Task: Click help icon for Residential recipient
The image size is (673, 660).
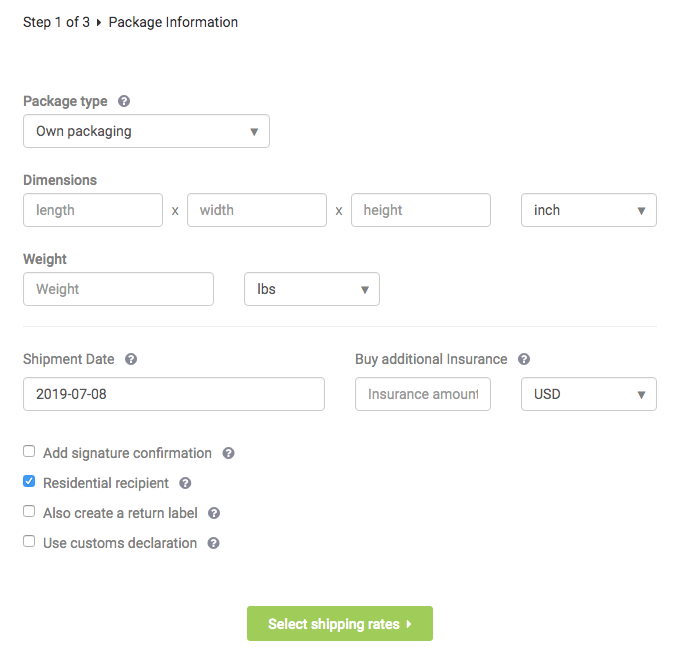Action: pyautogui.click(x=185, y=483)
